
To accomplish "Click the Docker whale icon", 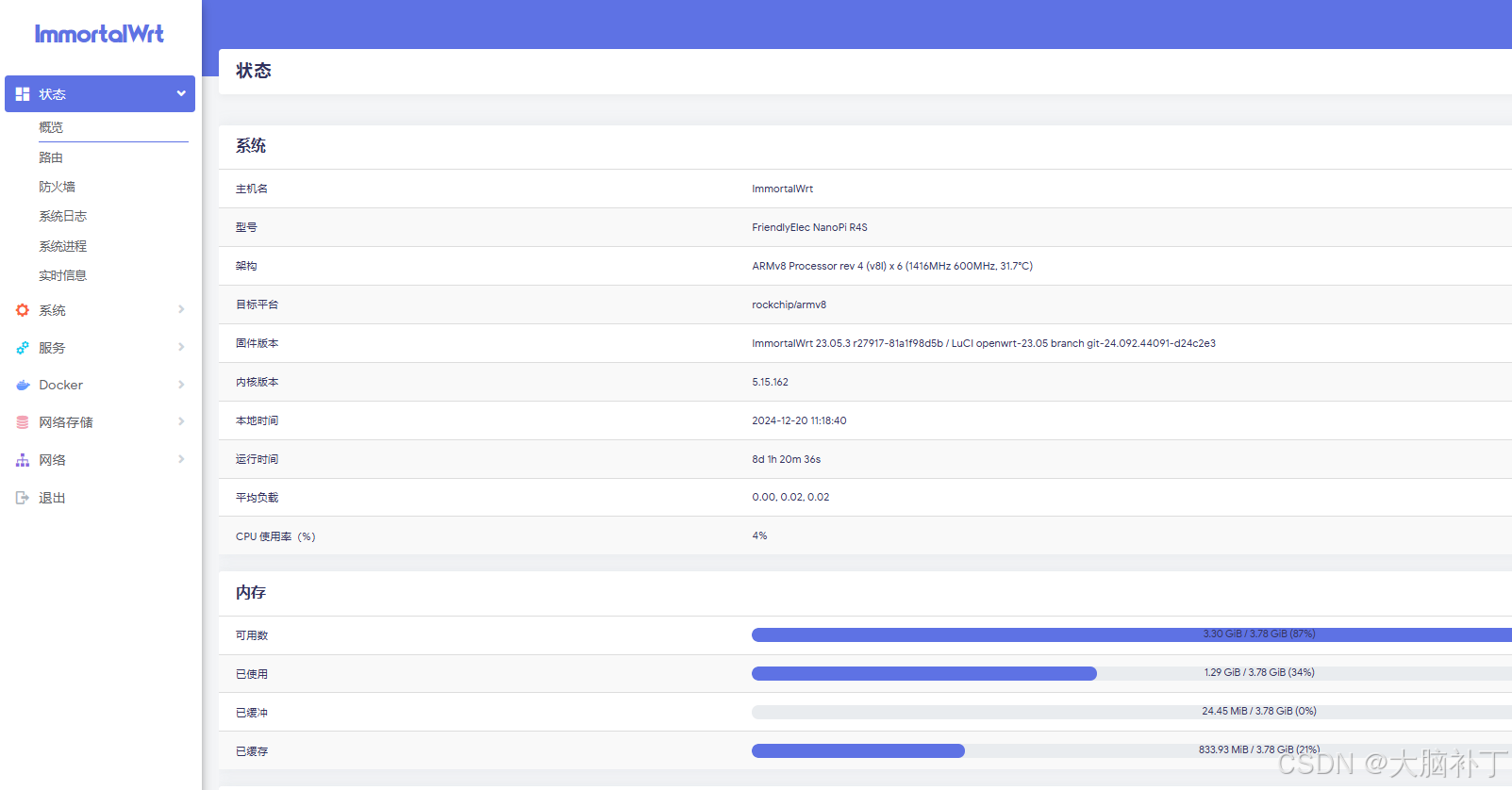I will coord(23,385).
